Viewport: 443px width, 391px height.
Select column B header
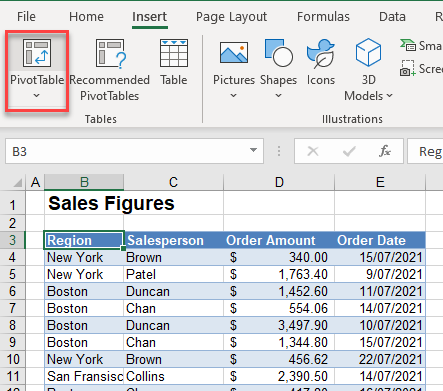[84, 182]
